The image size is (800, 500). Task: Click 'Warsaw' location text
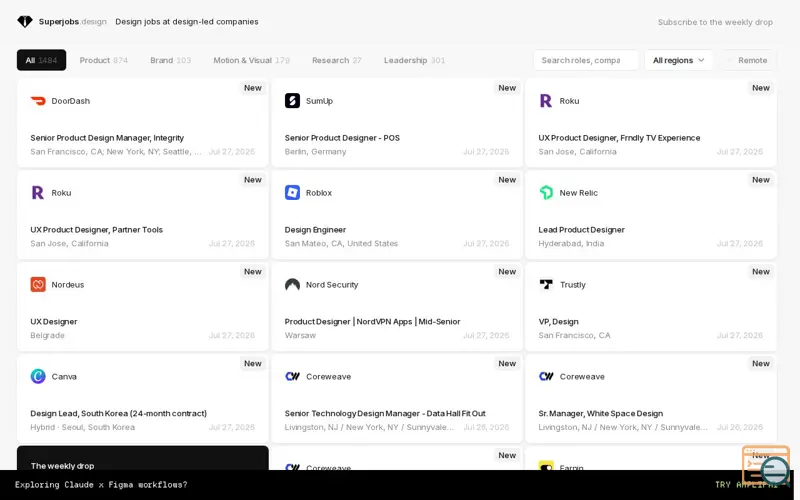coord(300,335)
